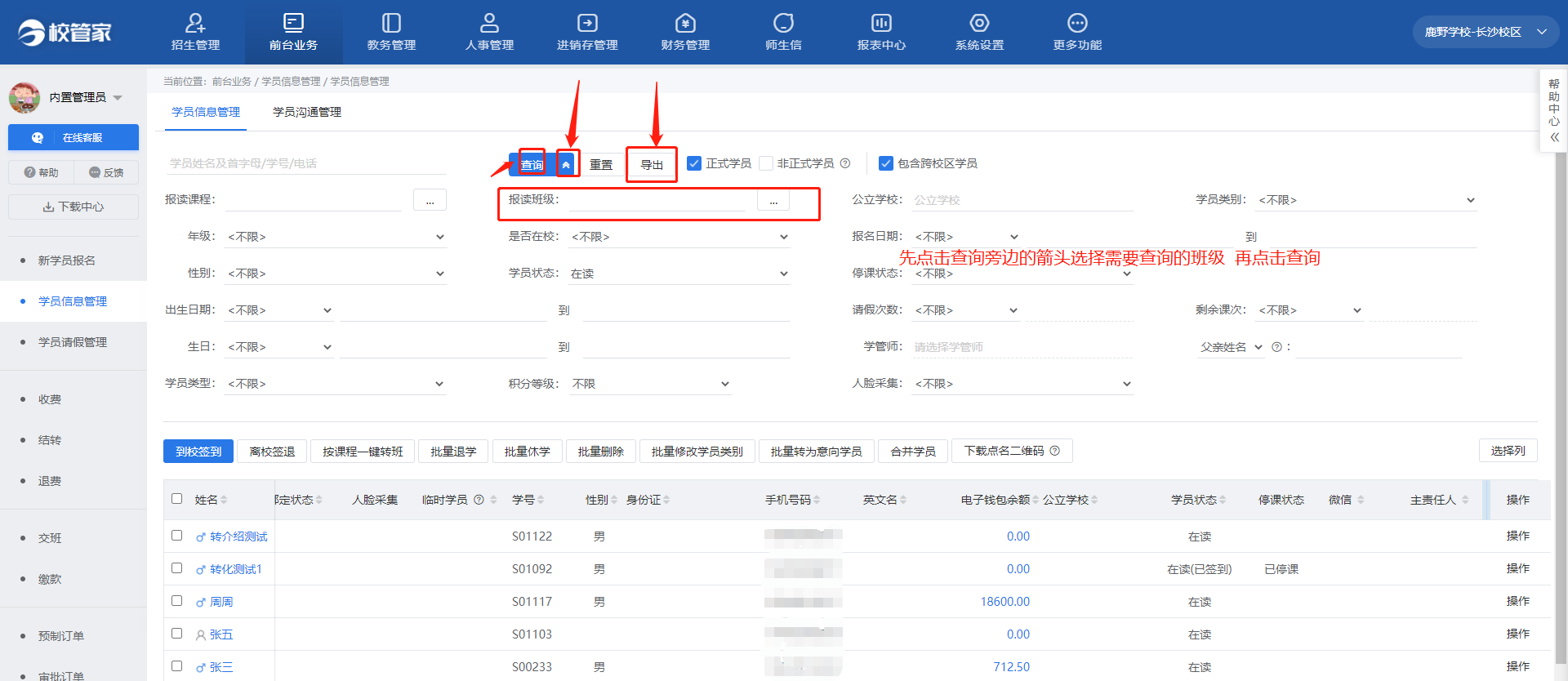
Task: Open 新学员报名 in sidebar
Action: pyautogui.click(x=67, y=260)
